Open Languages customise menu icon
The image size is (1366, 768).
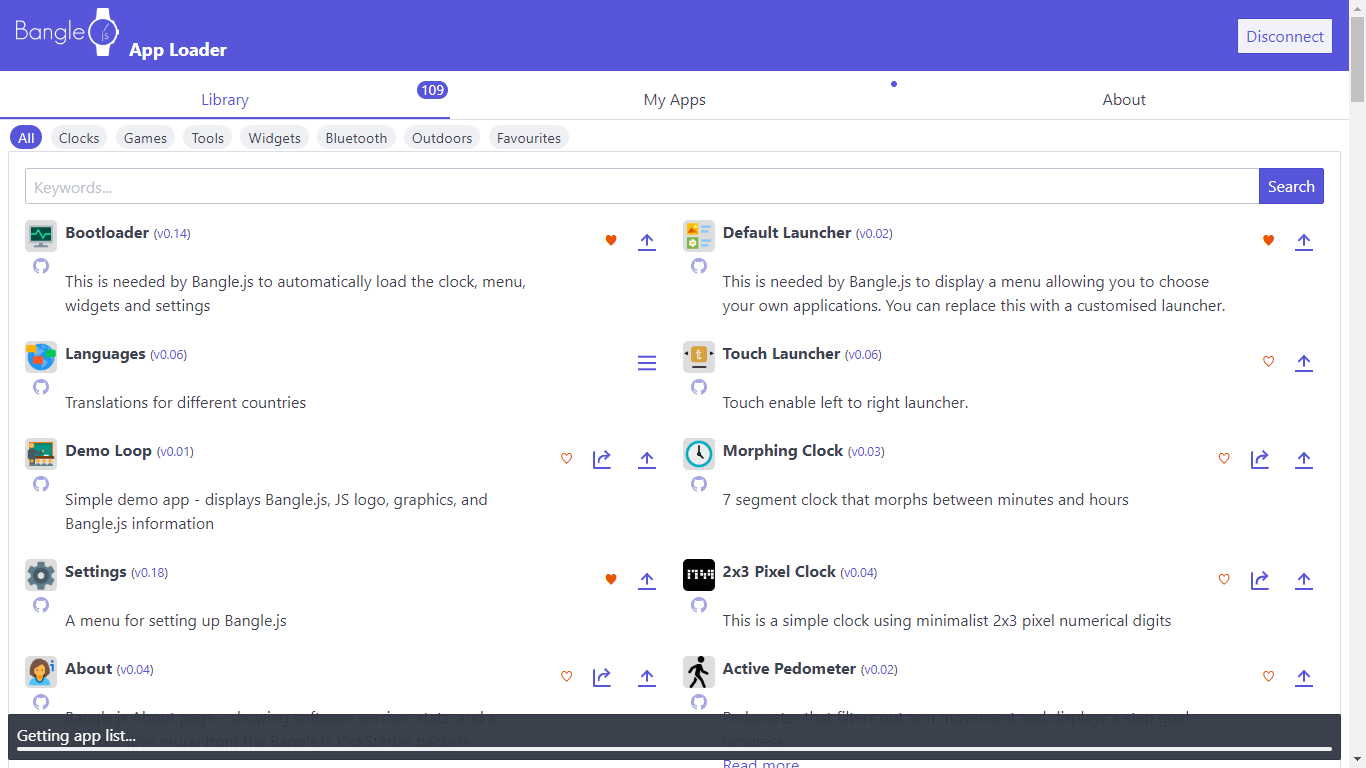pyautogui.click(x=647, y=362)
